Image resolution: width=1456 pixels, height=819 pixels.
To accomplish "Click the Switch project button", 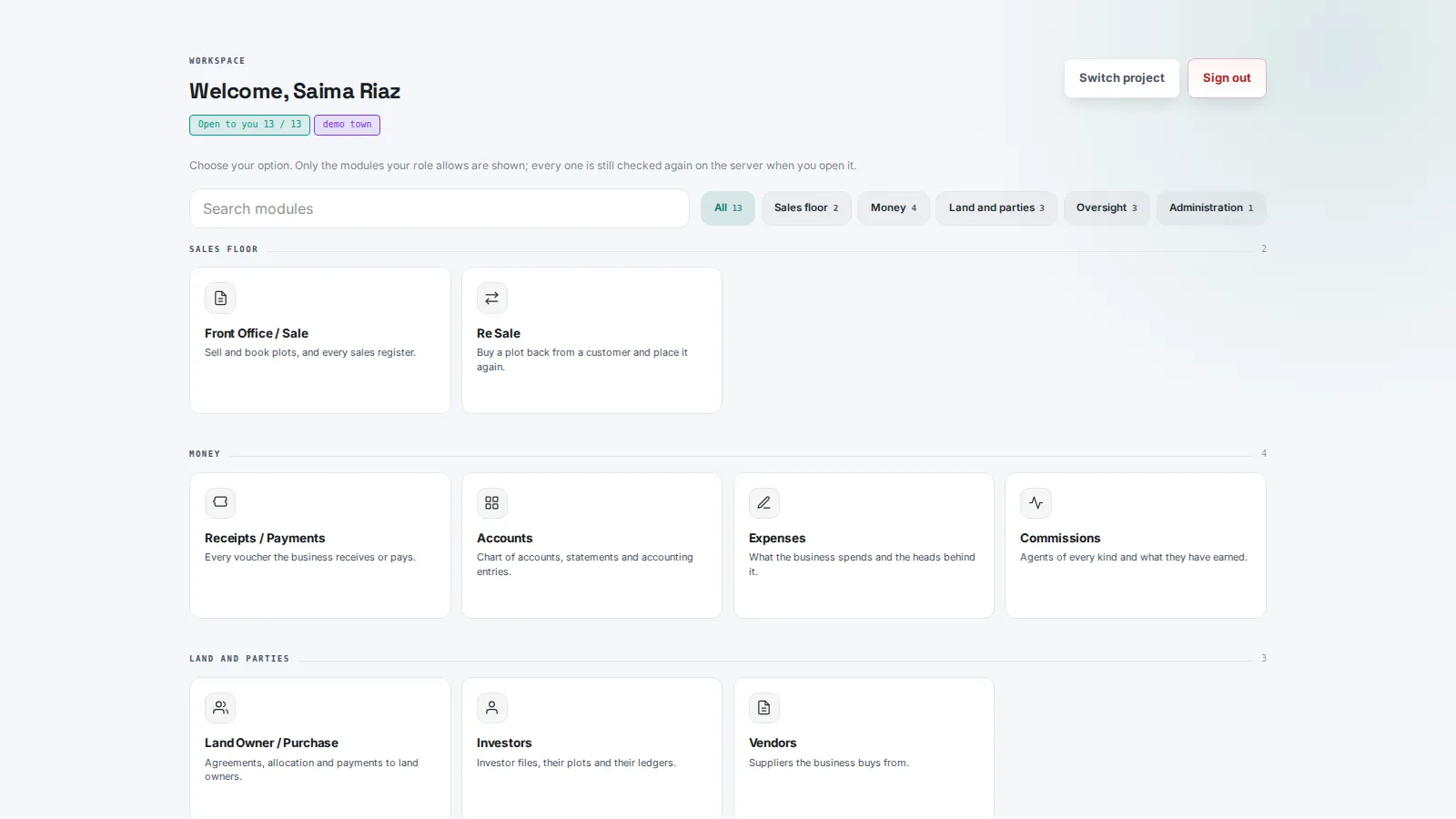I will pyautogui.click(x=1122, y=78).
